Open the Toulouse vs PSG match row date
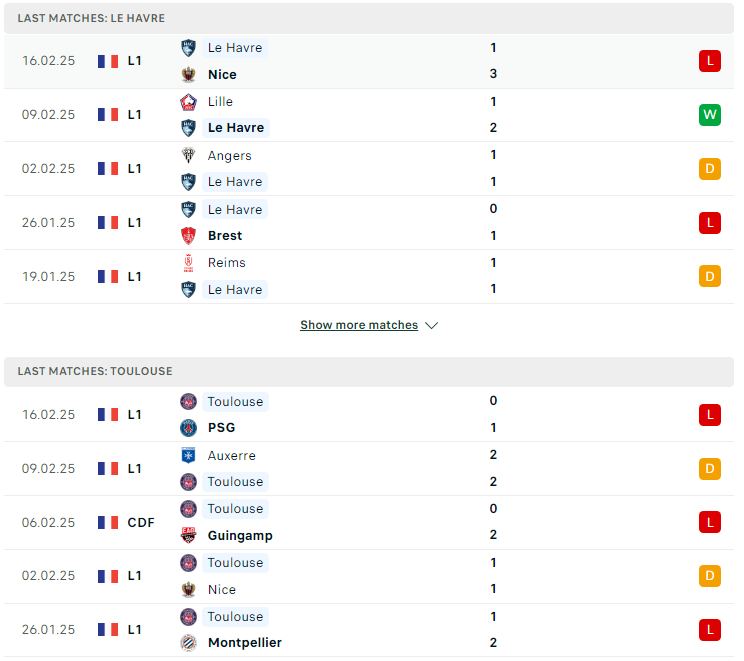Screen dimensions: 744x661 [x=48, y=415]
